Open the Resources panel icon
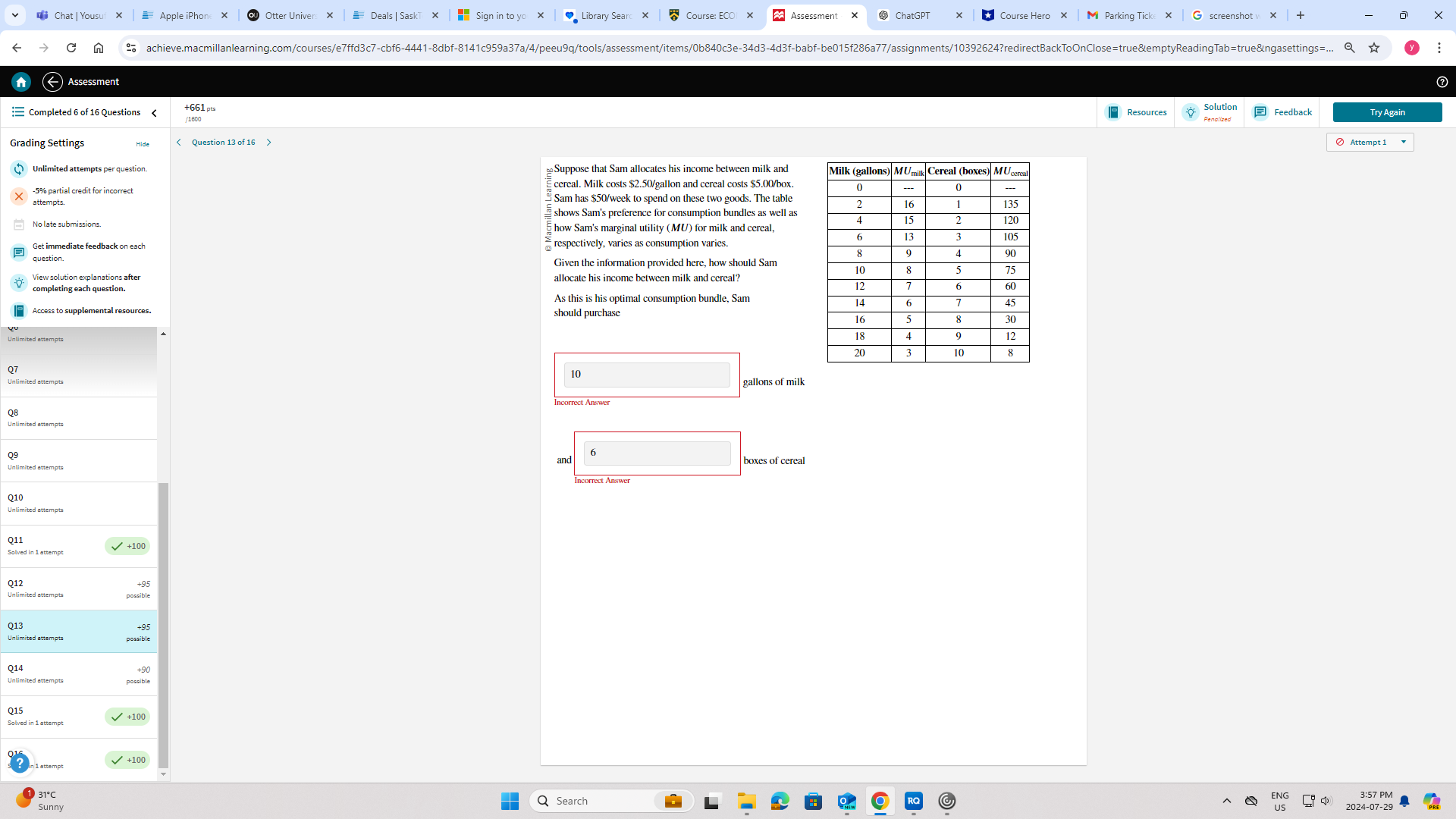This screenshot has width=1456, height=819. [x=1113, y=111]
